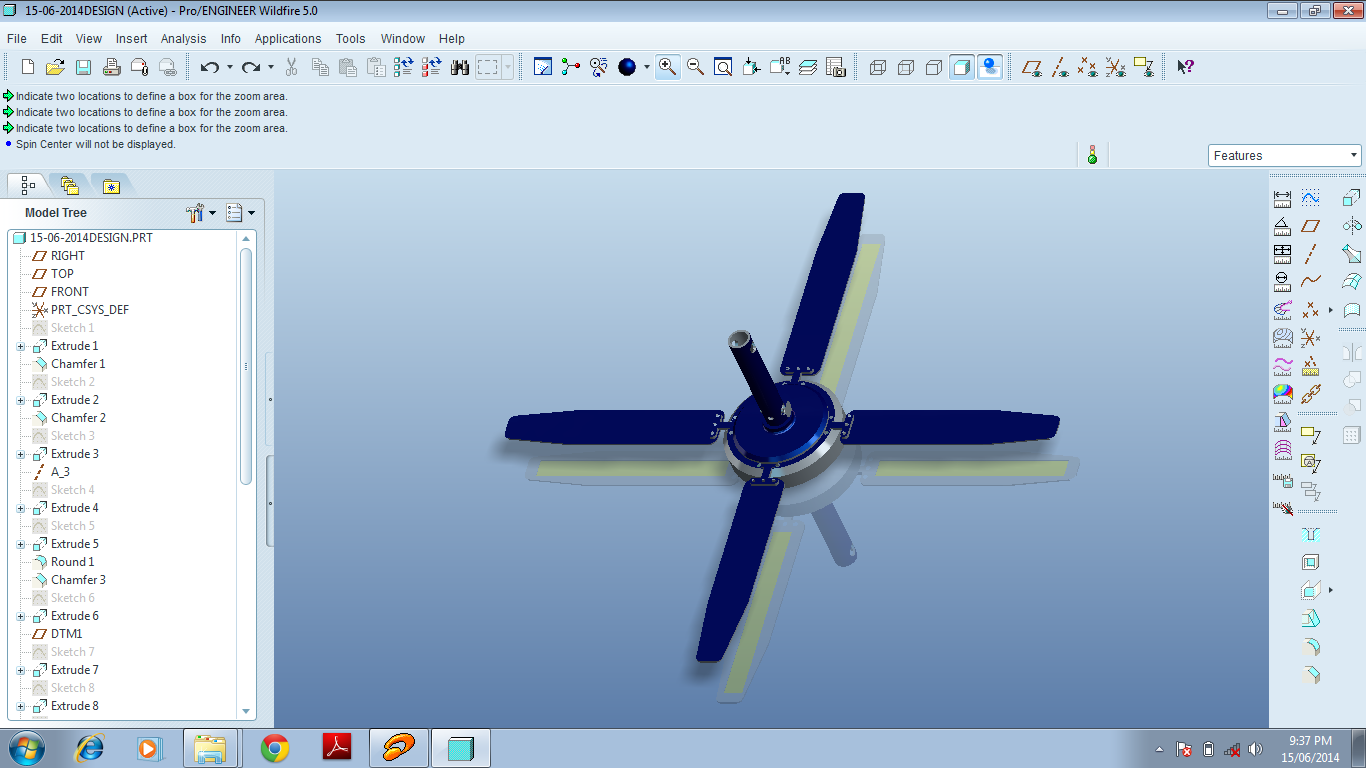Expand the Extrude 4 feature node

click(x=21, y=508)
